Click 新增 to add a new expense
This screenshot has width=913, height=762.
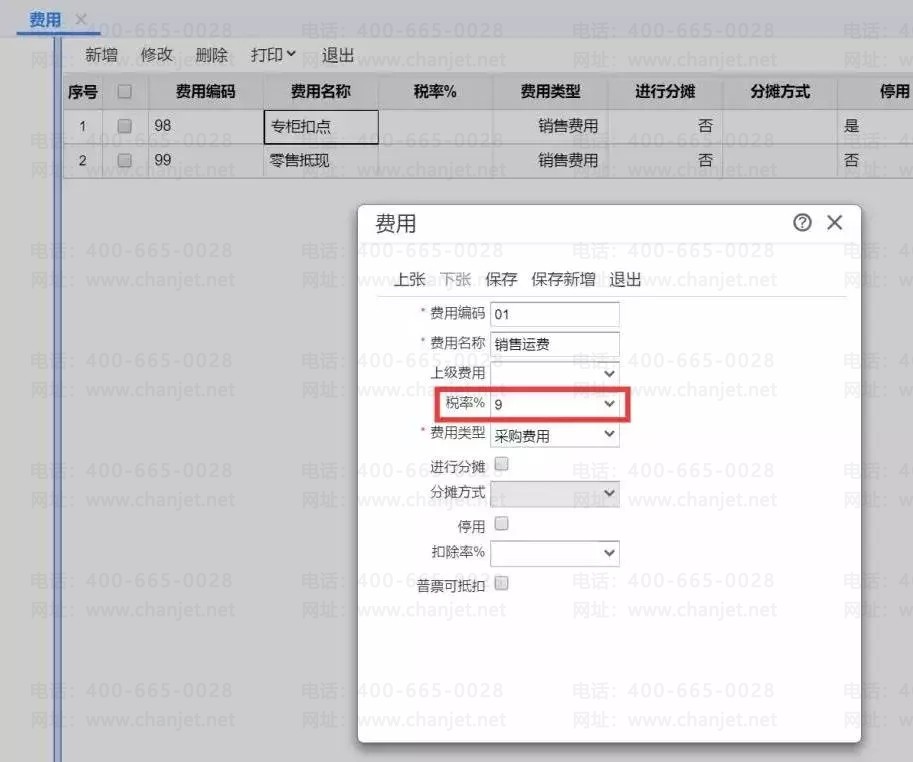tap(101, 54)
